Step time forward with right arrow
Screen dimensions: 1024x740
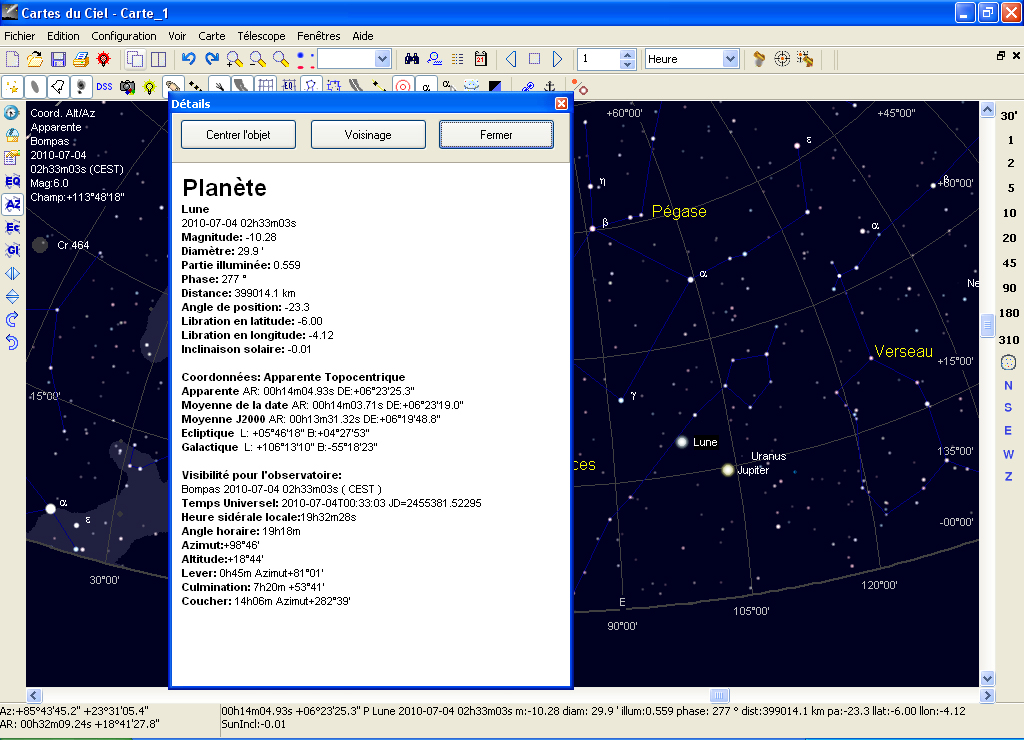point(557,59)
